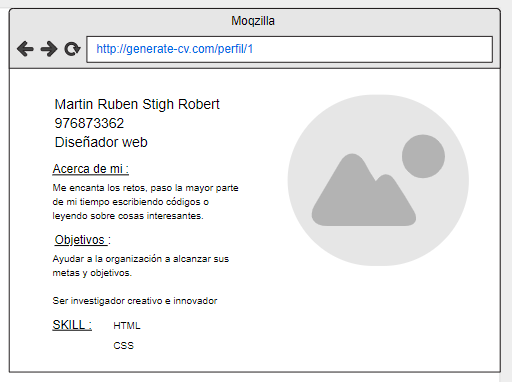
Task: Select the name Martin Ruben Stigh Robert
Action: point(137,104)
